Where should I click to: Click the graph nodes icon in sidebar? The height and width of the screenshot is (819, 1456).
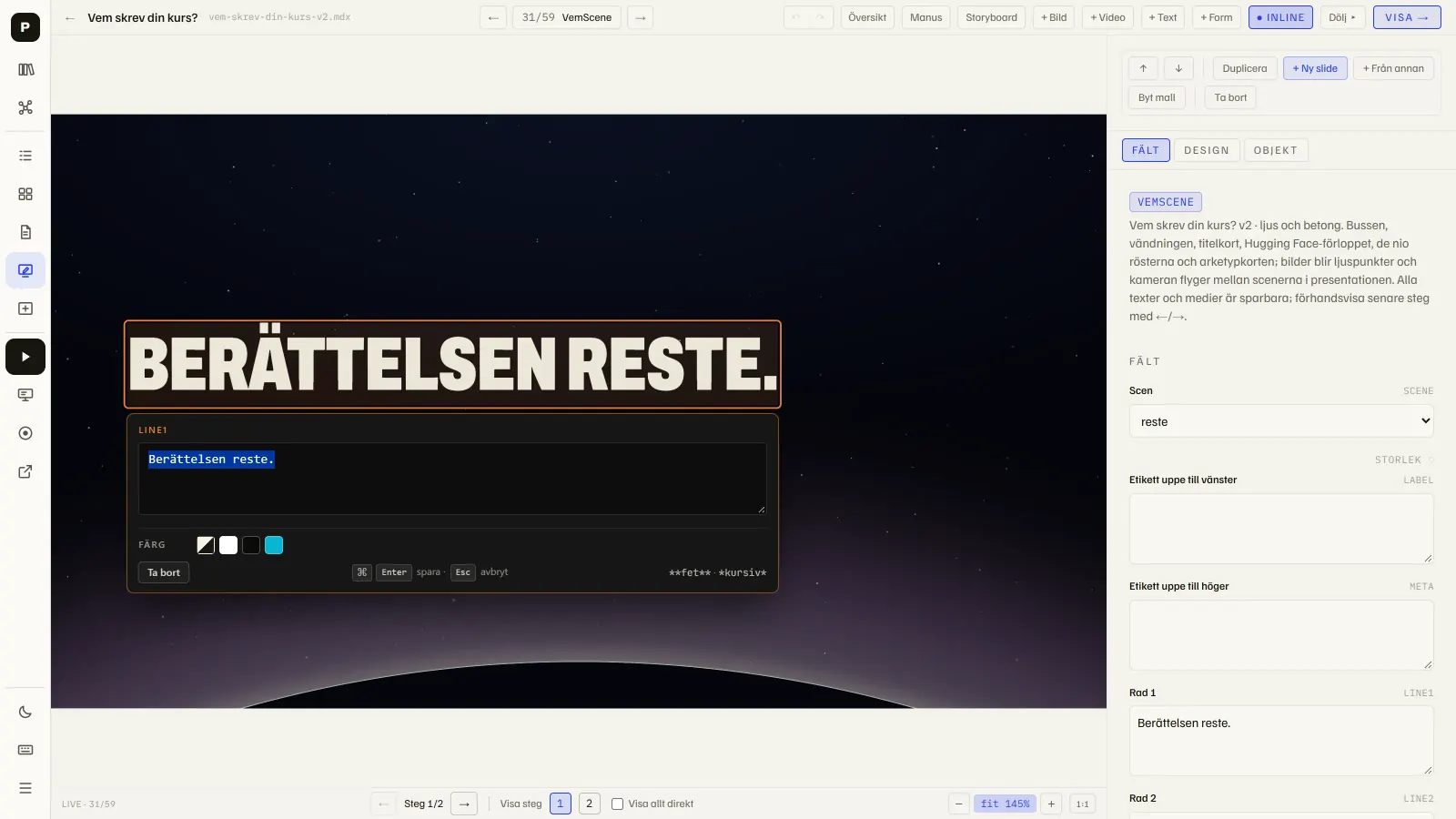pos(25,107)
